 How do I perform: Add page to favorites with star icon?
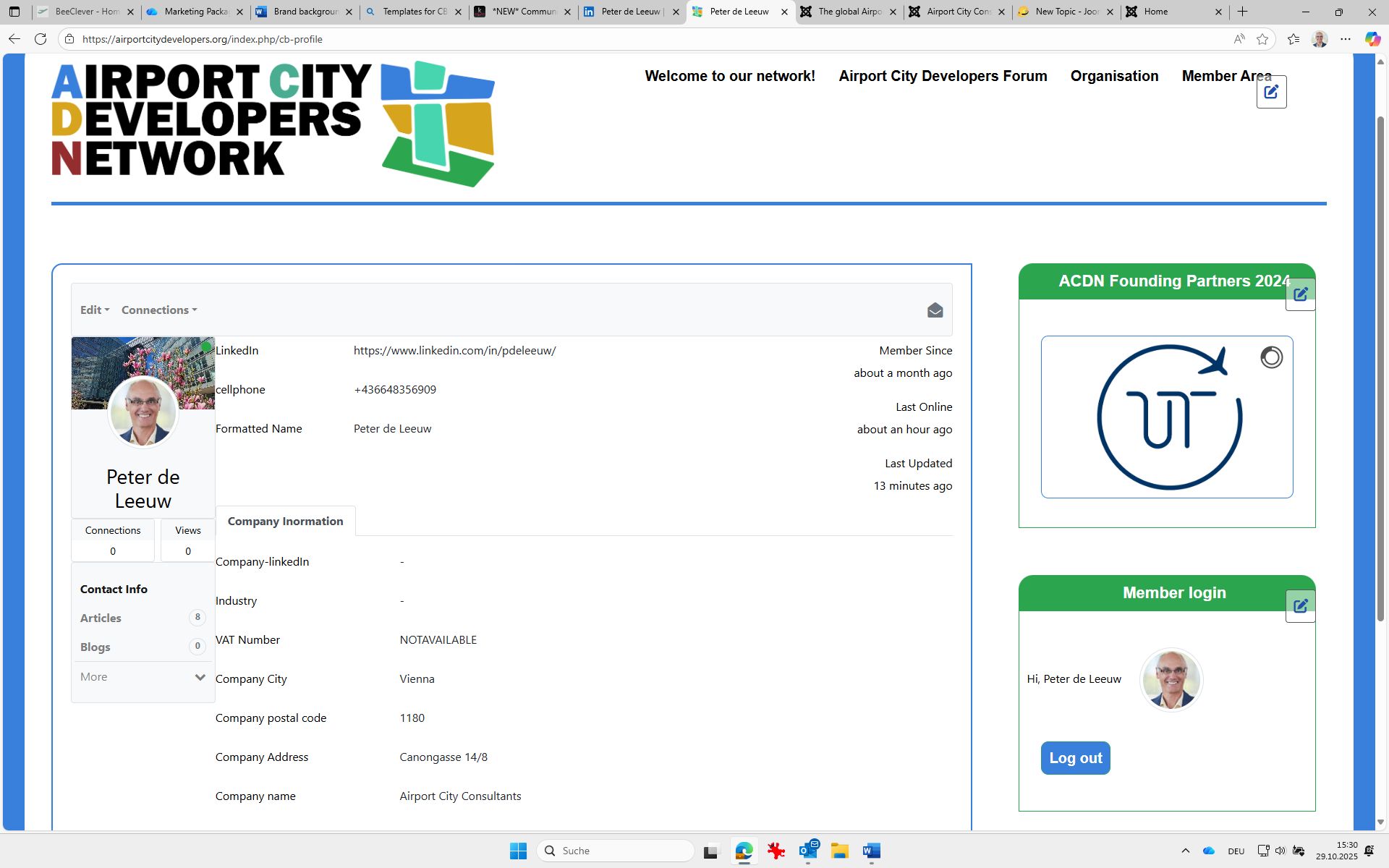(x=1262, y=39)
